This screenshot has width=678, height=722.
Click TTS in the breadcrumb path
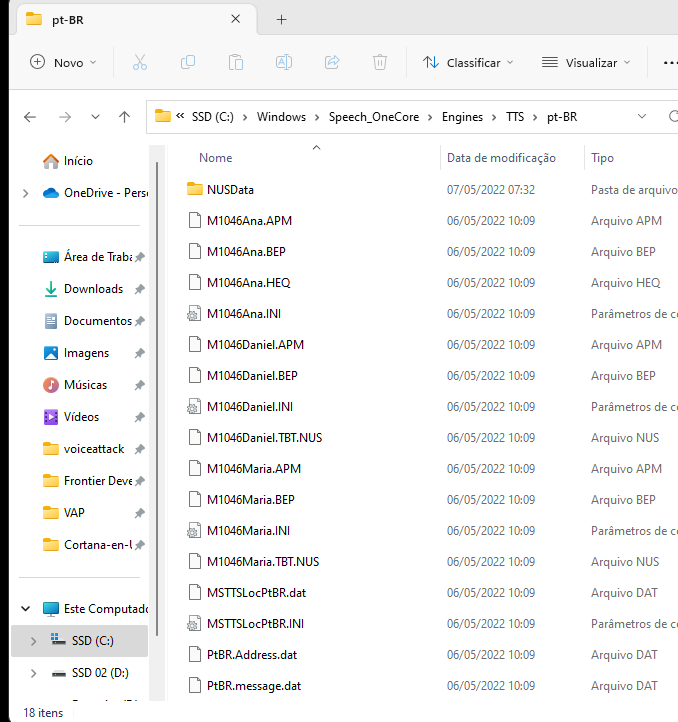(515, 117)
